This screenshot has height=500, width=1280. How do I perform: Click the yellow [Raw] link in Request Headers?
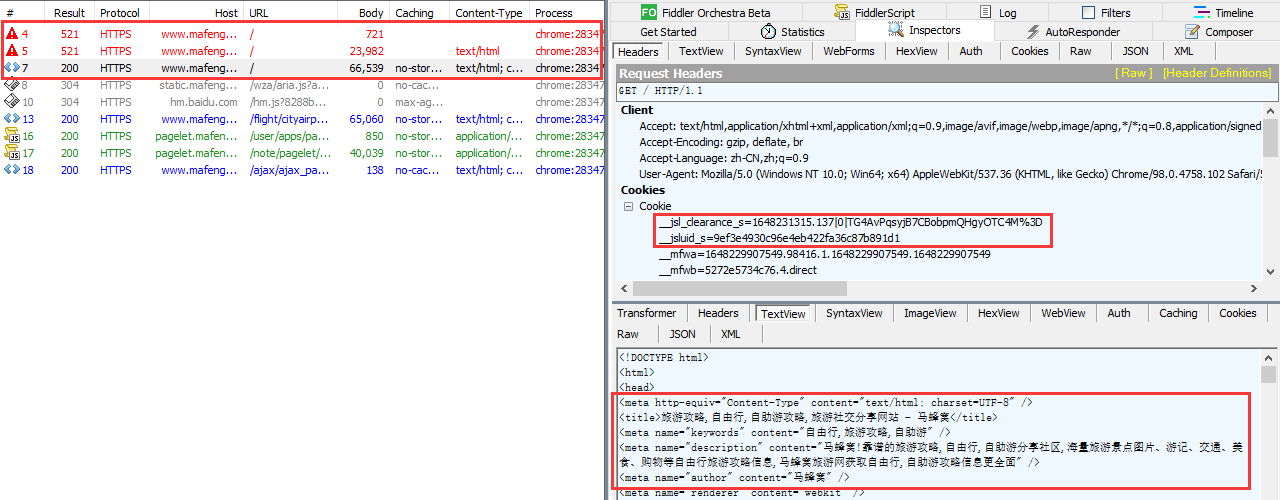click(1133, 73)
